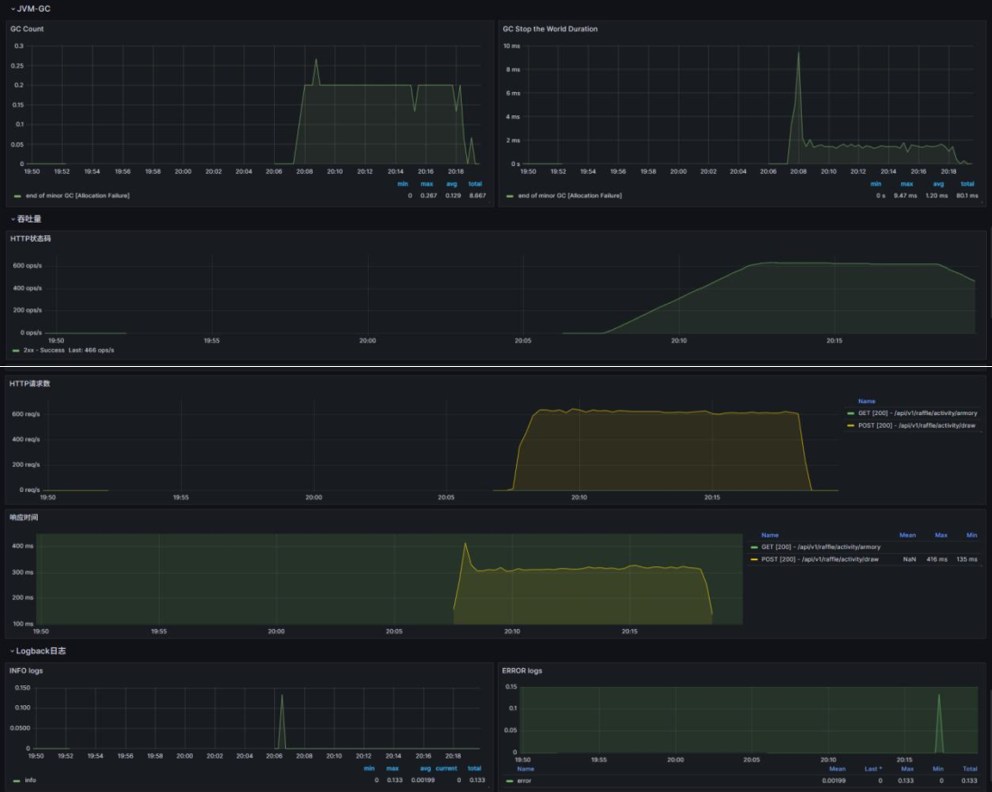Image resolution: width=992 pixels, height=792 pixels.
Task: Sort HTTP请求数 legend by Name header
Action: pos(867,401)
